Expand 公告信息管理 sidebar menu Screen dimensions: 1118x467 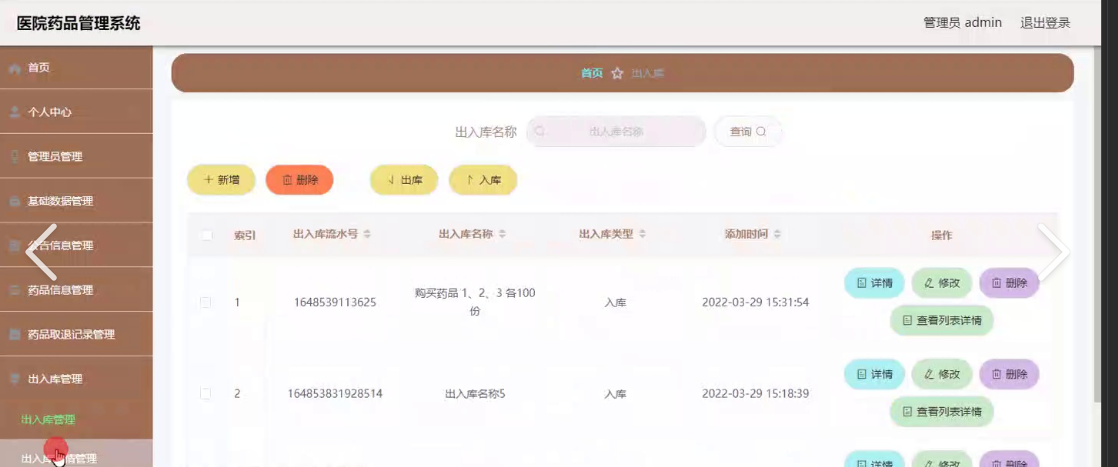76,246
